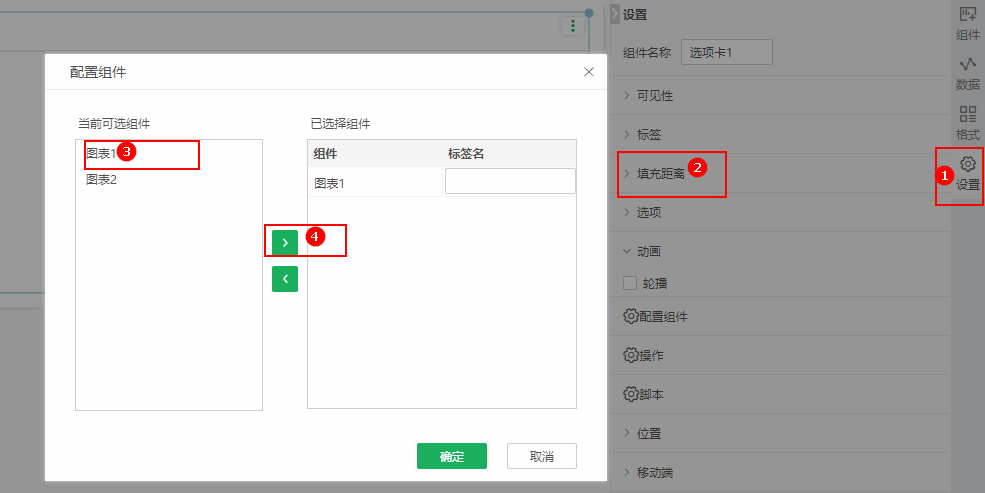Viewport: 985px width, 493px height.
Task: Click the gear icon beside 脚本
Action: (631, 394)
